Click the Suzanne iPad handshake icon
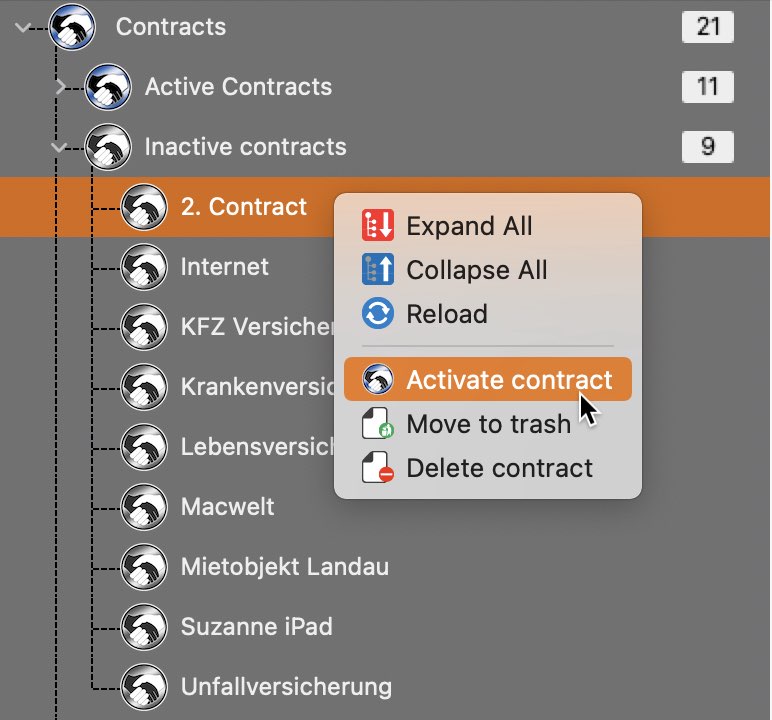Image resolution: width=772 pixels, height=720 pixels. coord(144,627)
